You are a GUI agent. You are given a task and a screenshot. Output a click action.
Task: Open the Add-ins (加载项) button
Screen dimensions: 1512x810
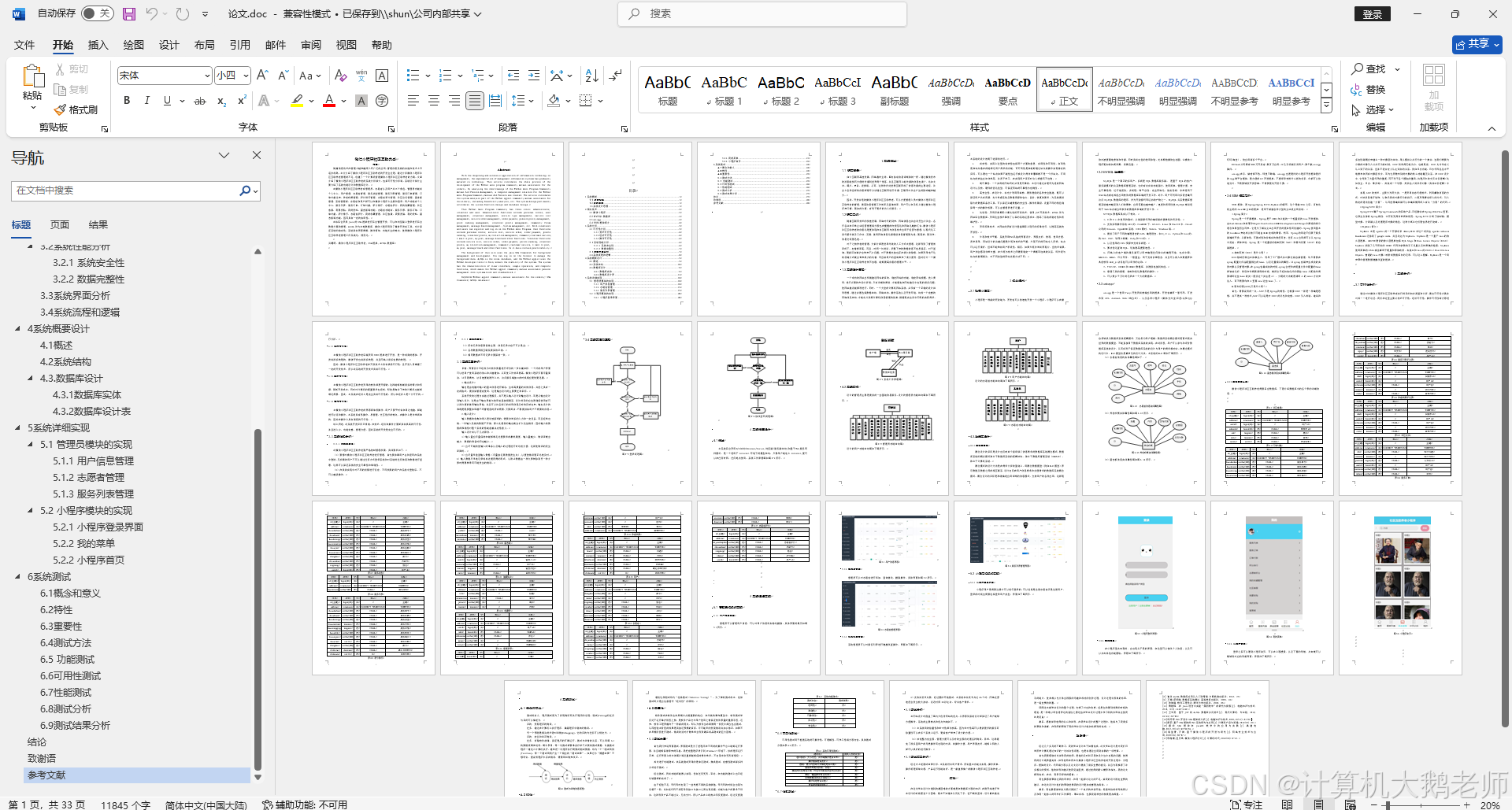point(1434,87)
